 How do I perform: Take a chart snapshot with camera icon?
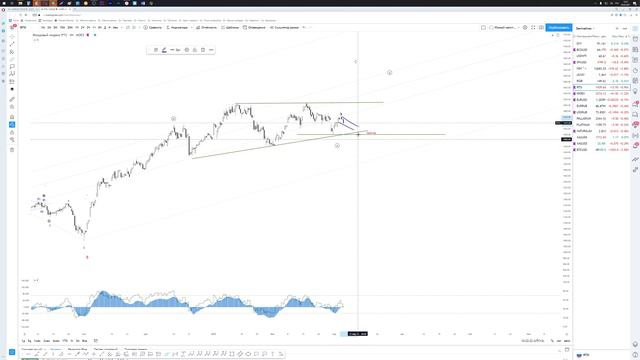pyautogui.click(x=541, y=27)
